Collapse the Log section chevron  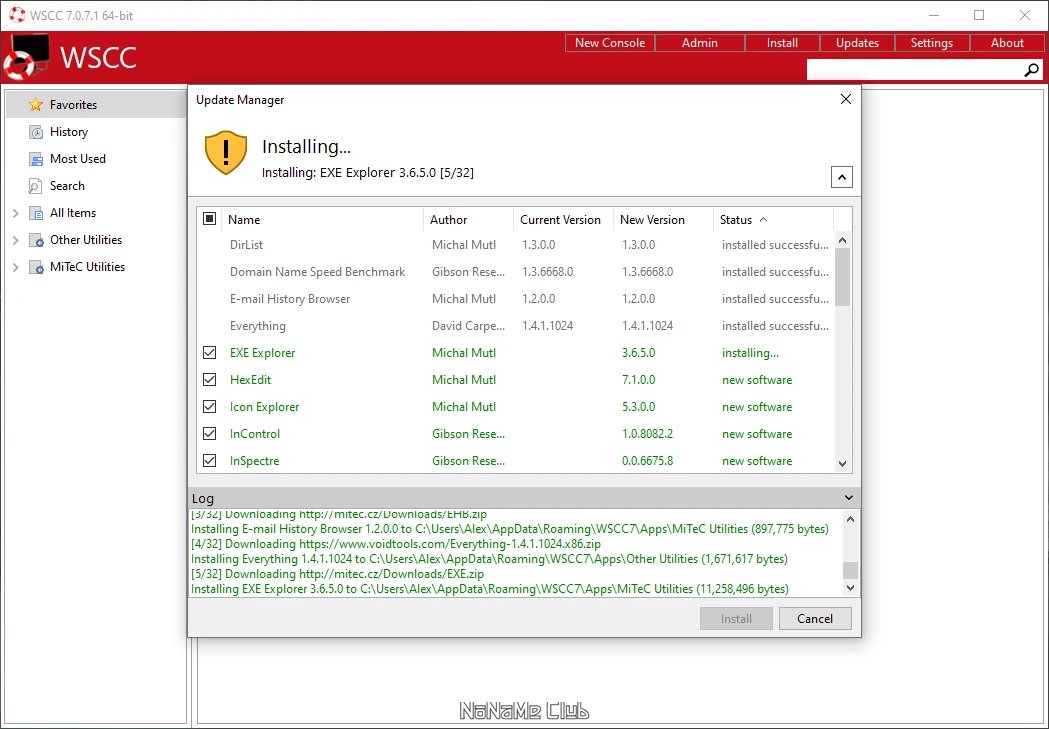(x=848, y=498)
